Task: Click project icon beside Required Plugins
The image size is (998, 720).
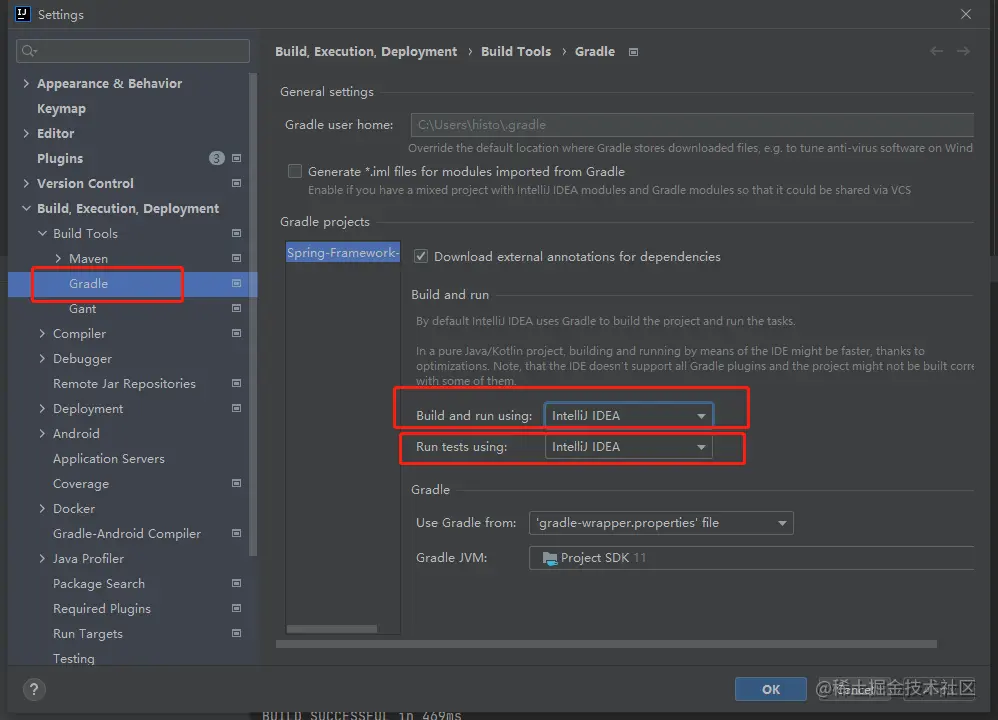Action: [236, 608]
